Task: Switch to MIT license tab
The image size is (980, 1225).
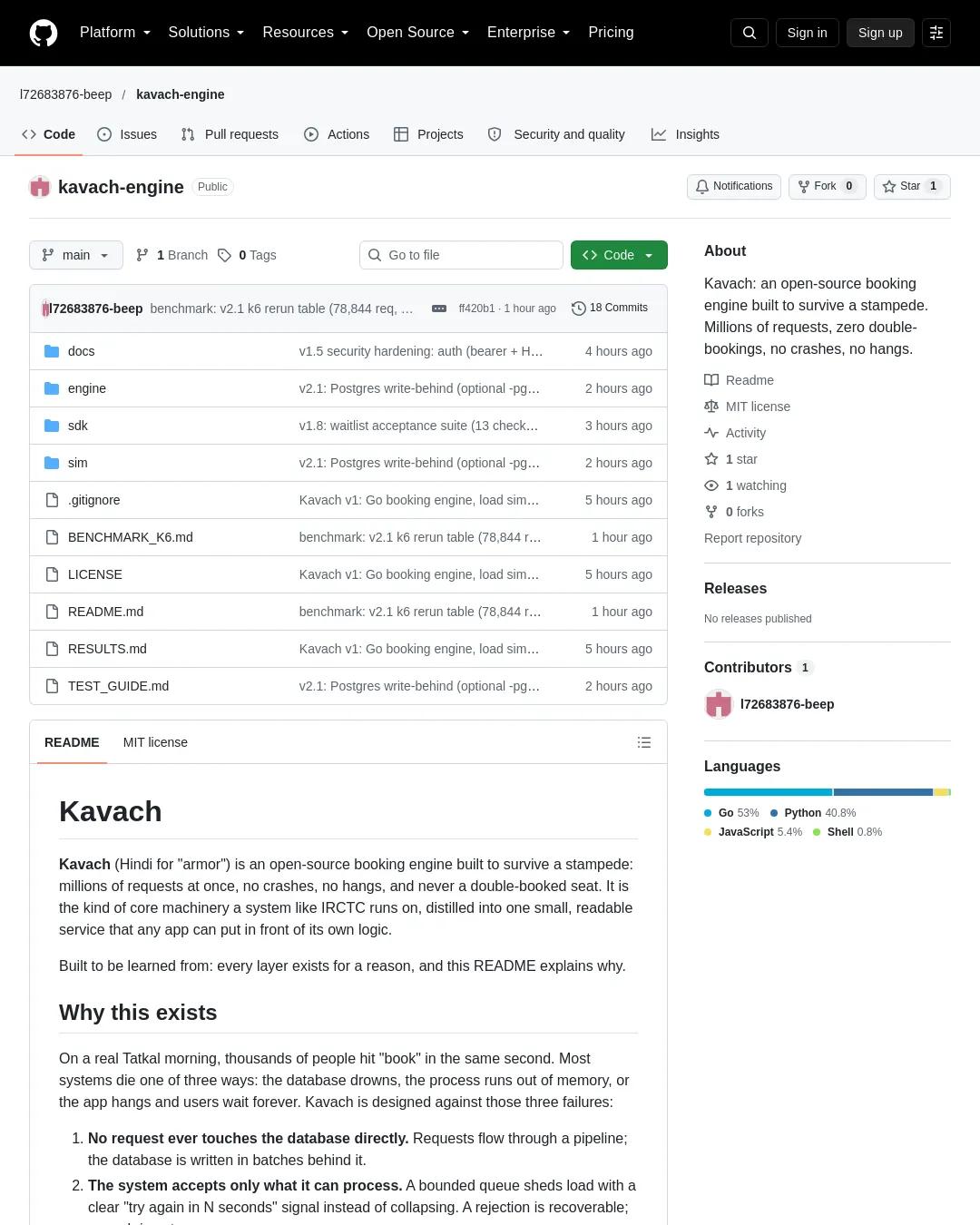Action: (x=155, y=742)
